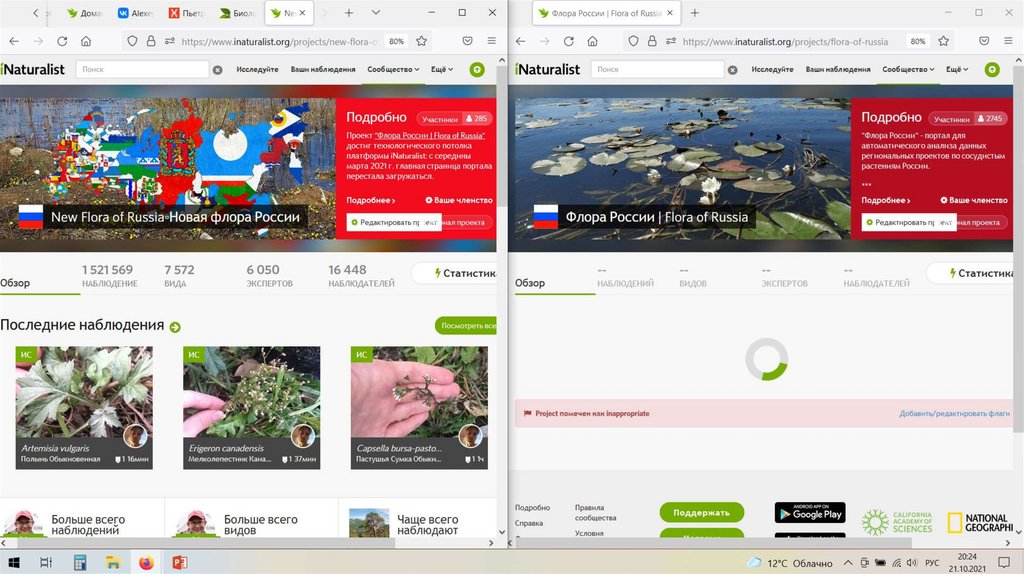This screenshot has width=1024, height=574.
Task: Open File Explorer from the taskbar
Action: click(x=113, y=562)
